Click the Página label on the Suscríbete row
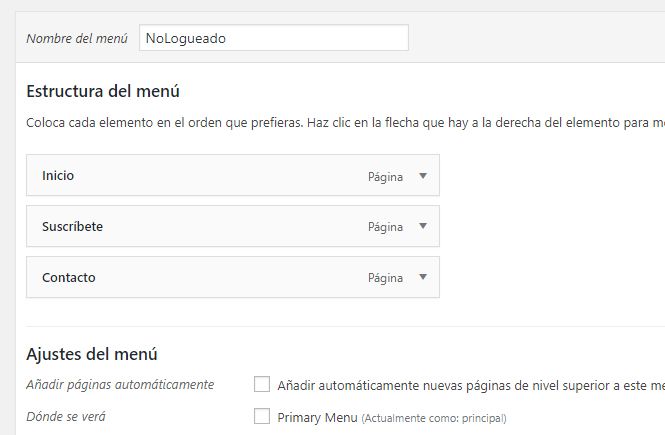This screenshot has height=435, width=665. coord(385,227)
